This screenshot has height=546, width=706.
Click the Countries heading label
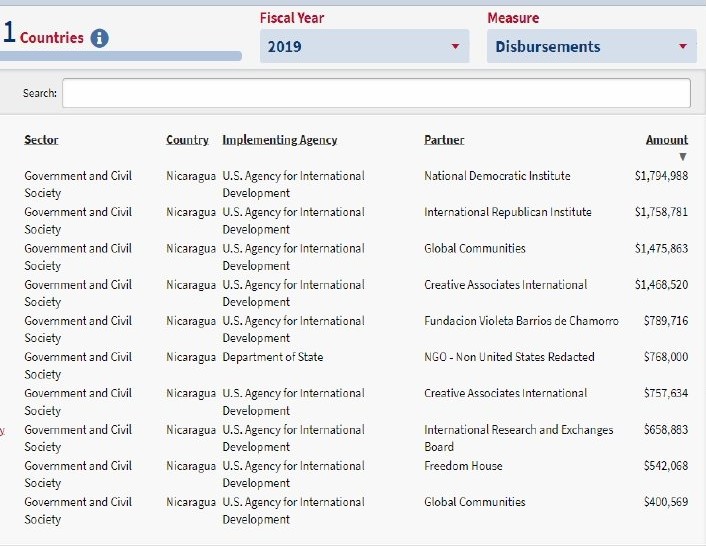pos(52,38)
